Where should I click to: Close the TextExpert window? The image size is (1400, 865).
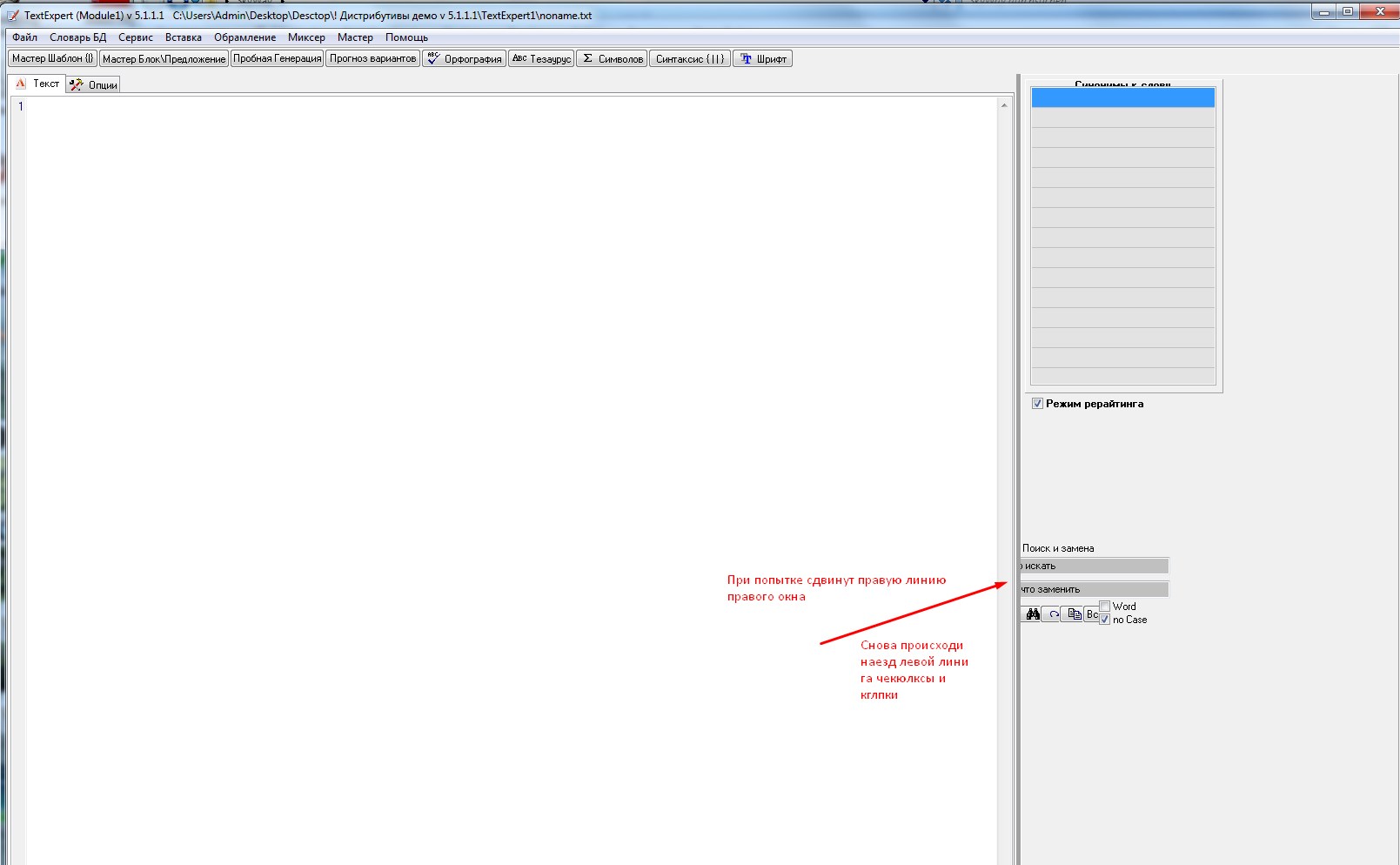pos(1379,12)
